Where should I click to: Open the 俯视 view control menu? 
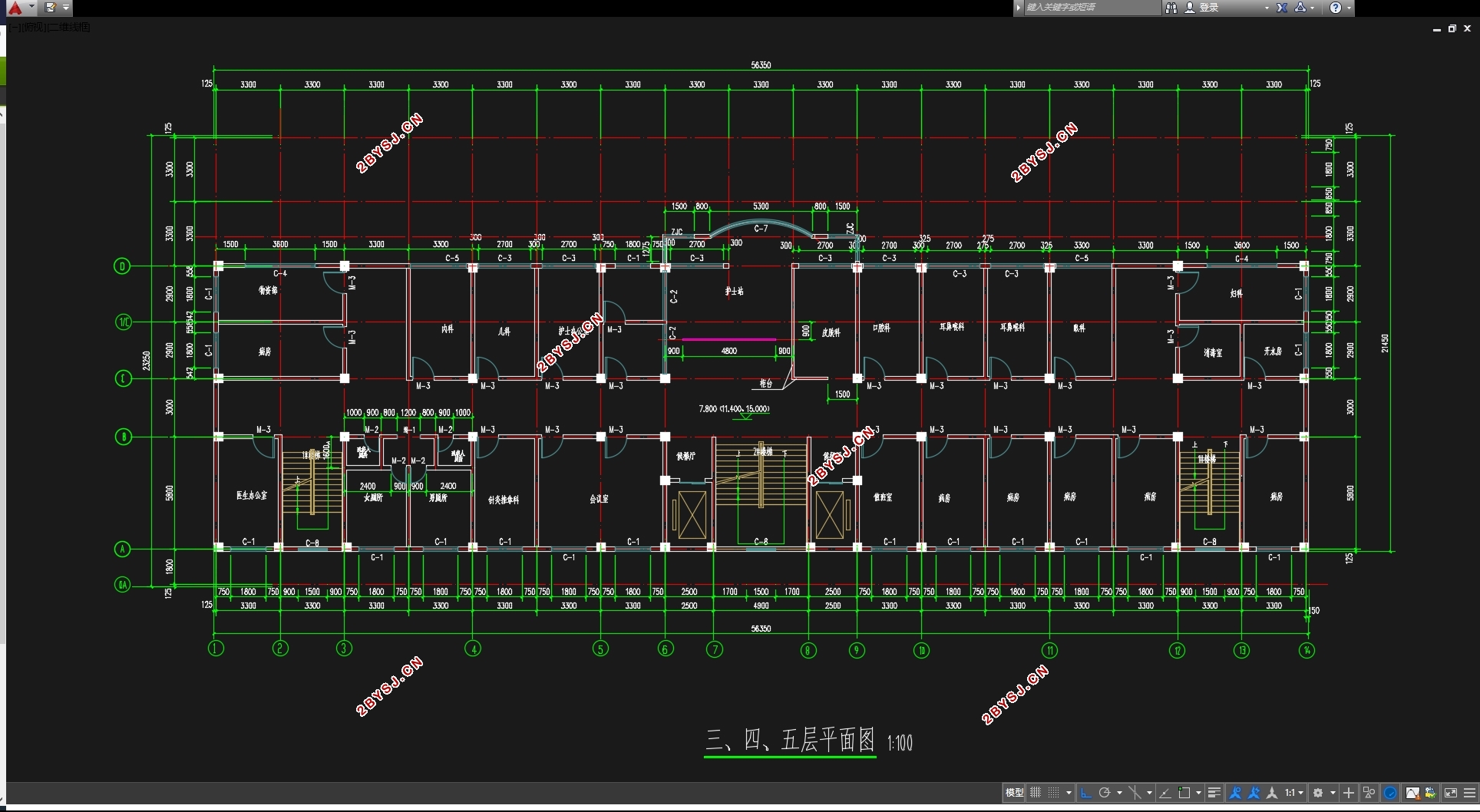pyautogui.click(x=34, y=28)
